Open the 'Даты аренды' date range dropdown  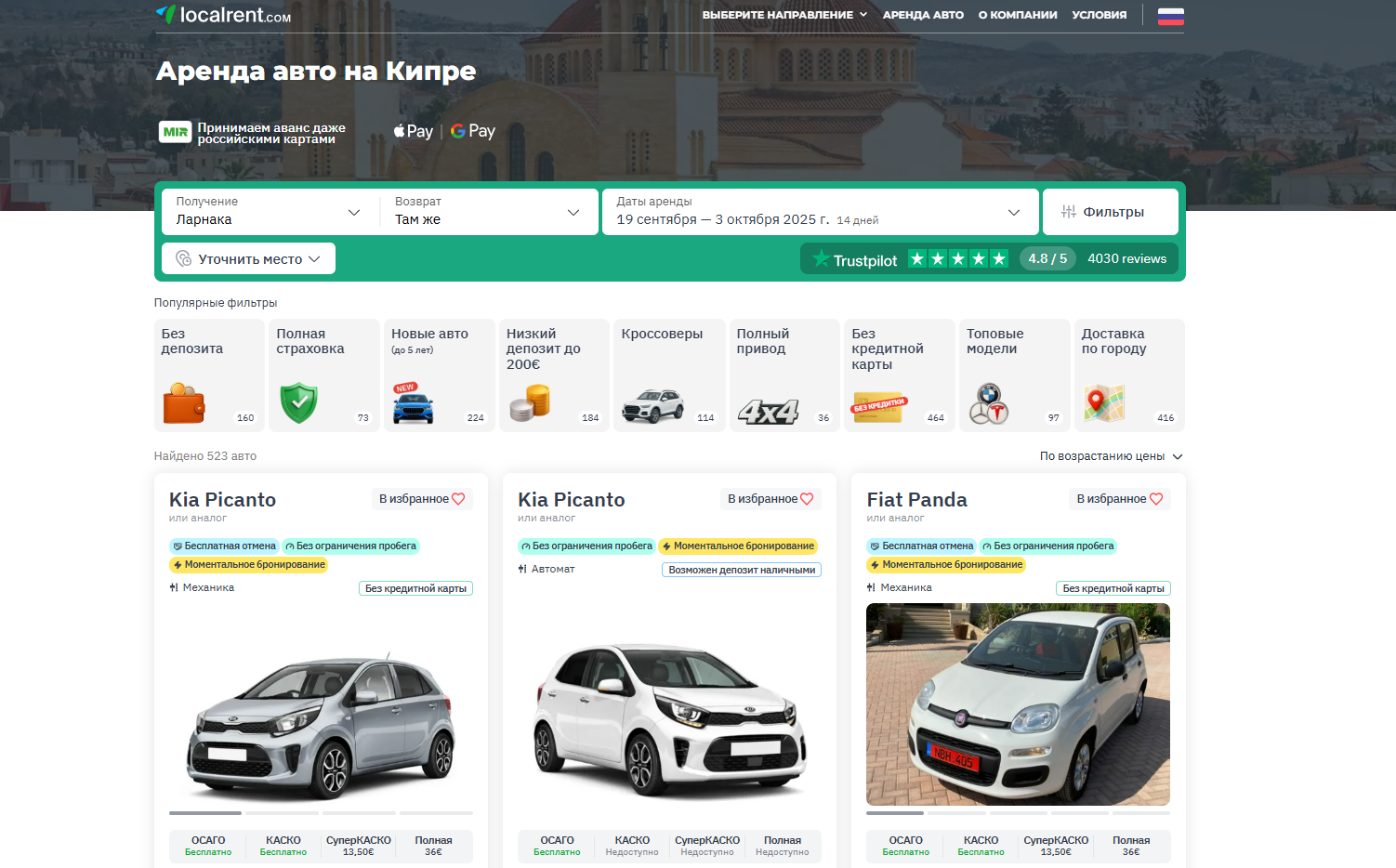[x=819, y=212]
